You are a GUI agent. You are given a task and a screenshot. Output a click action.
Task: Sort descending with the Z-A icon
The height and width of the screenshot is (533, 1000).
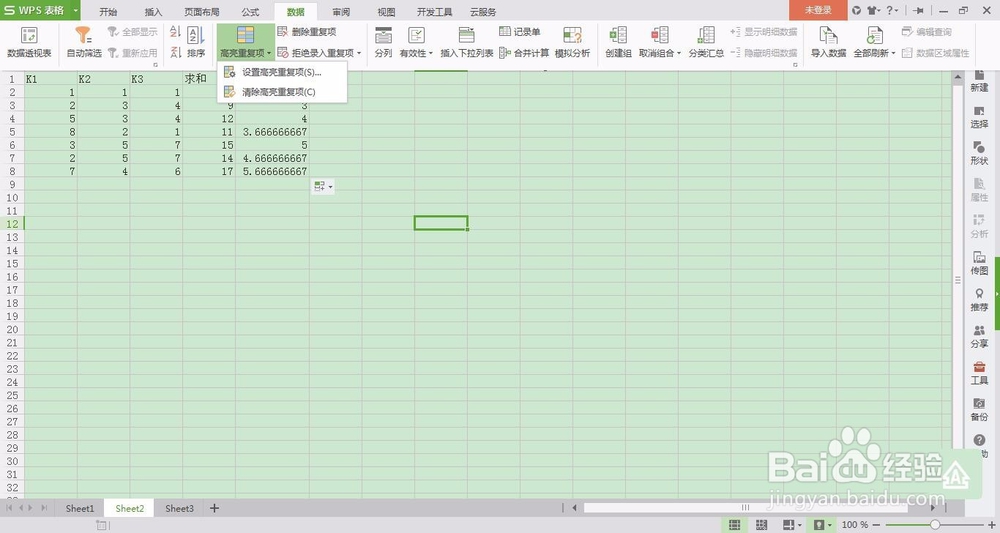175,52
